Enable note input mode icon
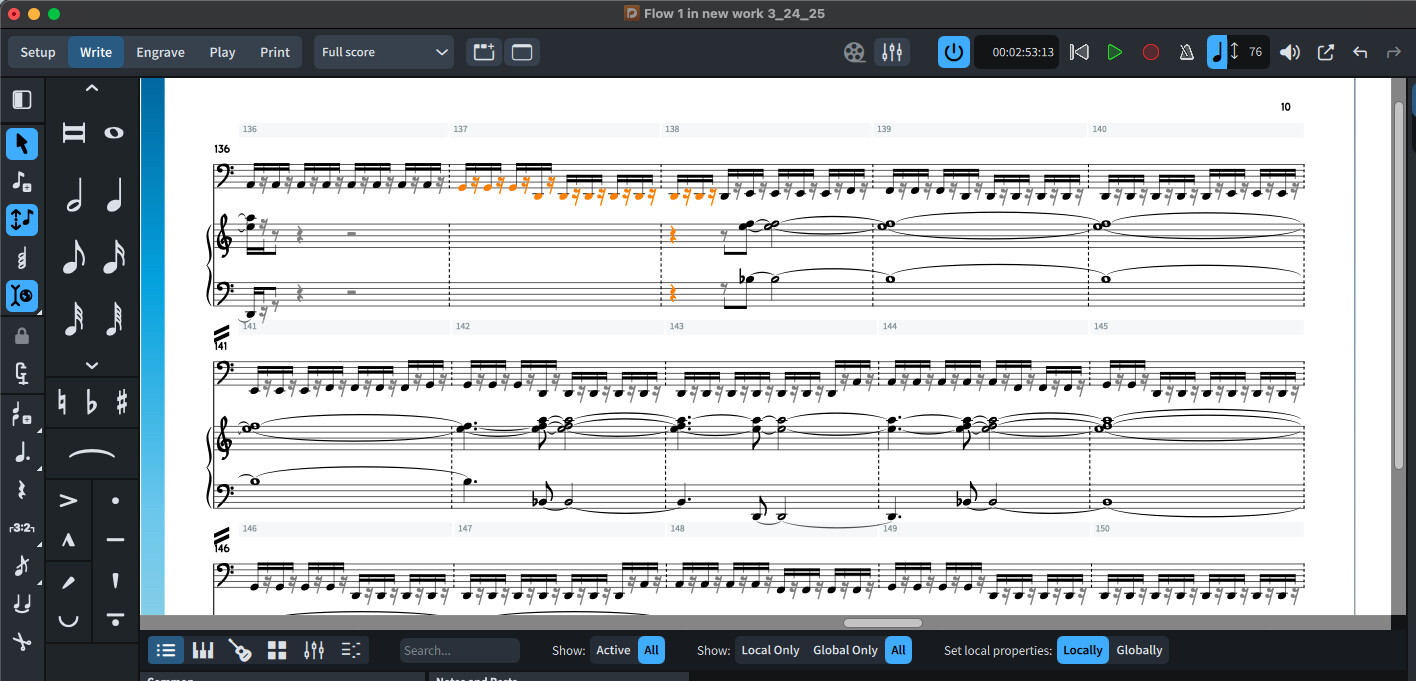 tap(22, 182)
